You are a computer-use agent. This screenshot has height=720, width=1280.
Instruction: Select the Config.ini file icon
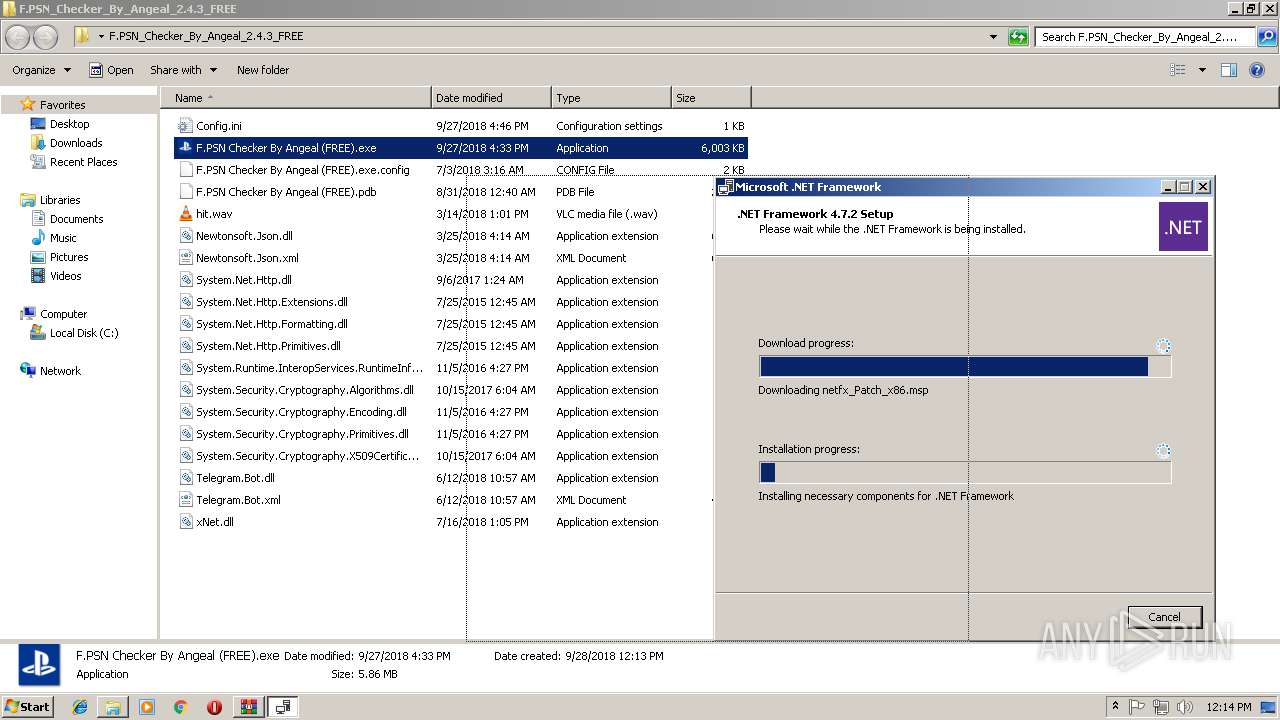coord(185,126)
